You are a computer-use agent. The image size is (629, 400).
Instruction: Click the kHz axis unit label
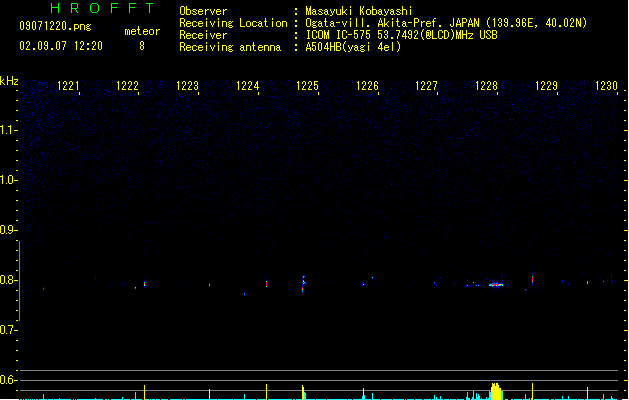click(9, 81)
